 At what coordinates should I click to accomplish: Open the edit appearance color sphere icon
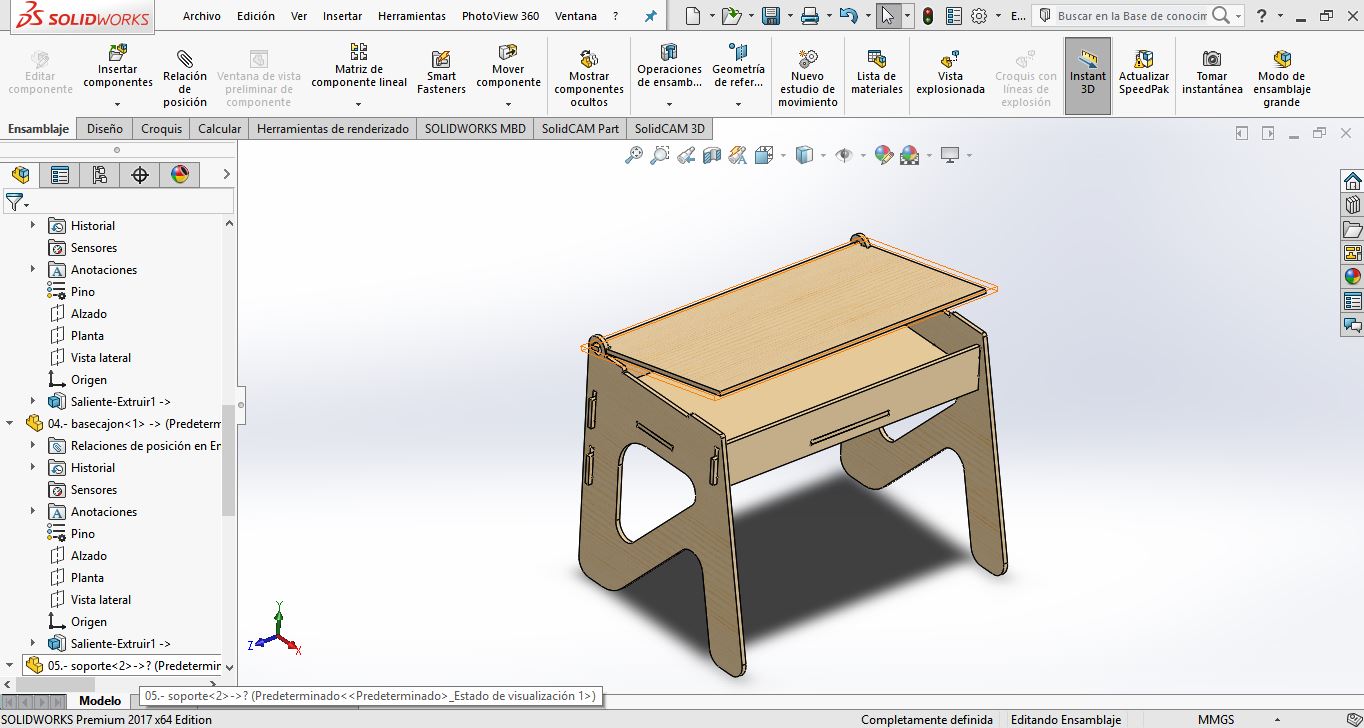tap(883, 155)
